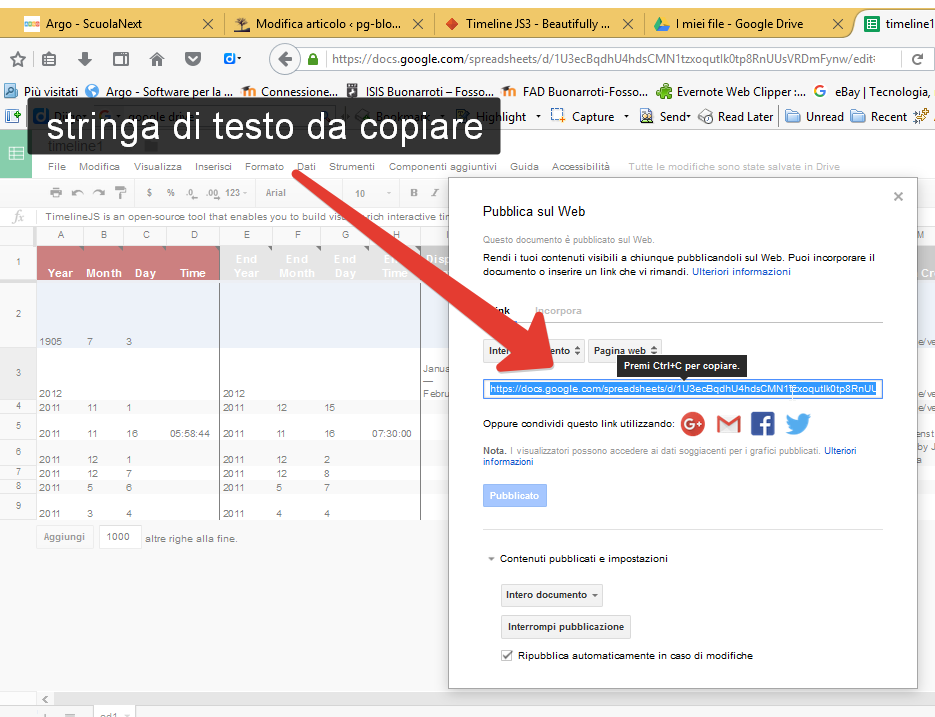Screen dimensions: 935x717
Task: Open the Diigo toolbar icon
Action: (232, 58)
